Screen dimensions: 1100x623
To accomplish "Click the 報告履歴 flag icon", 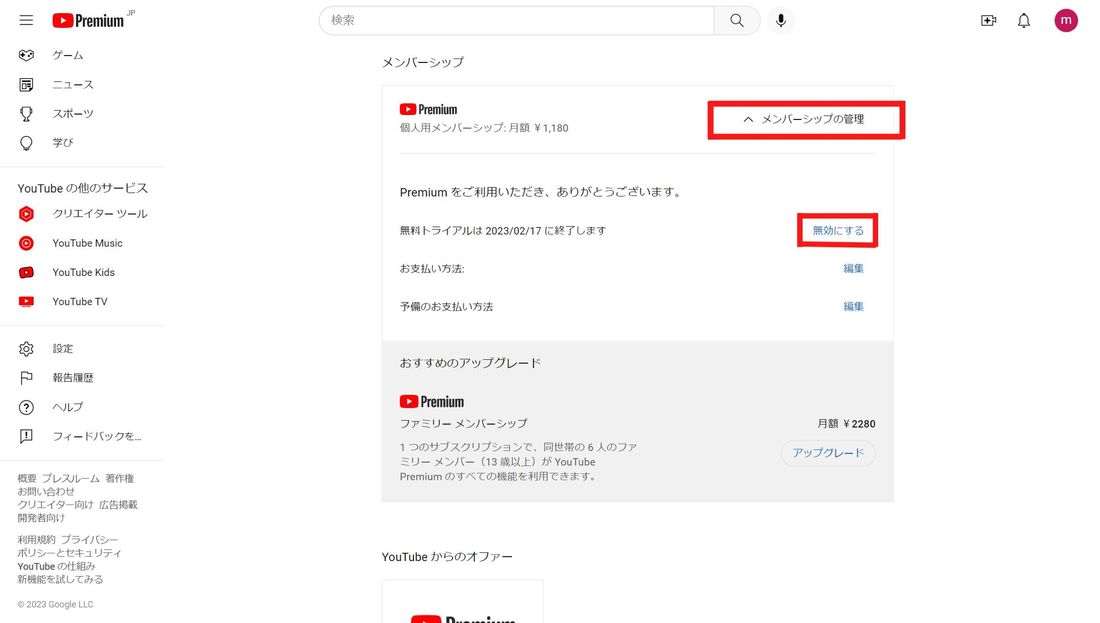I will point(26,378).
